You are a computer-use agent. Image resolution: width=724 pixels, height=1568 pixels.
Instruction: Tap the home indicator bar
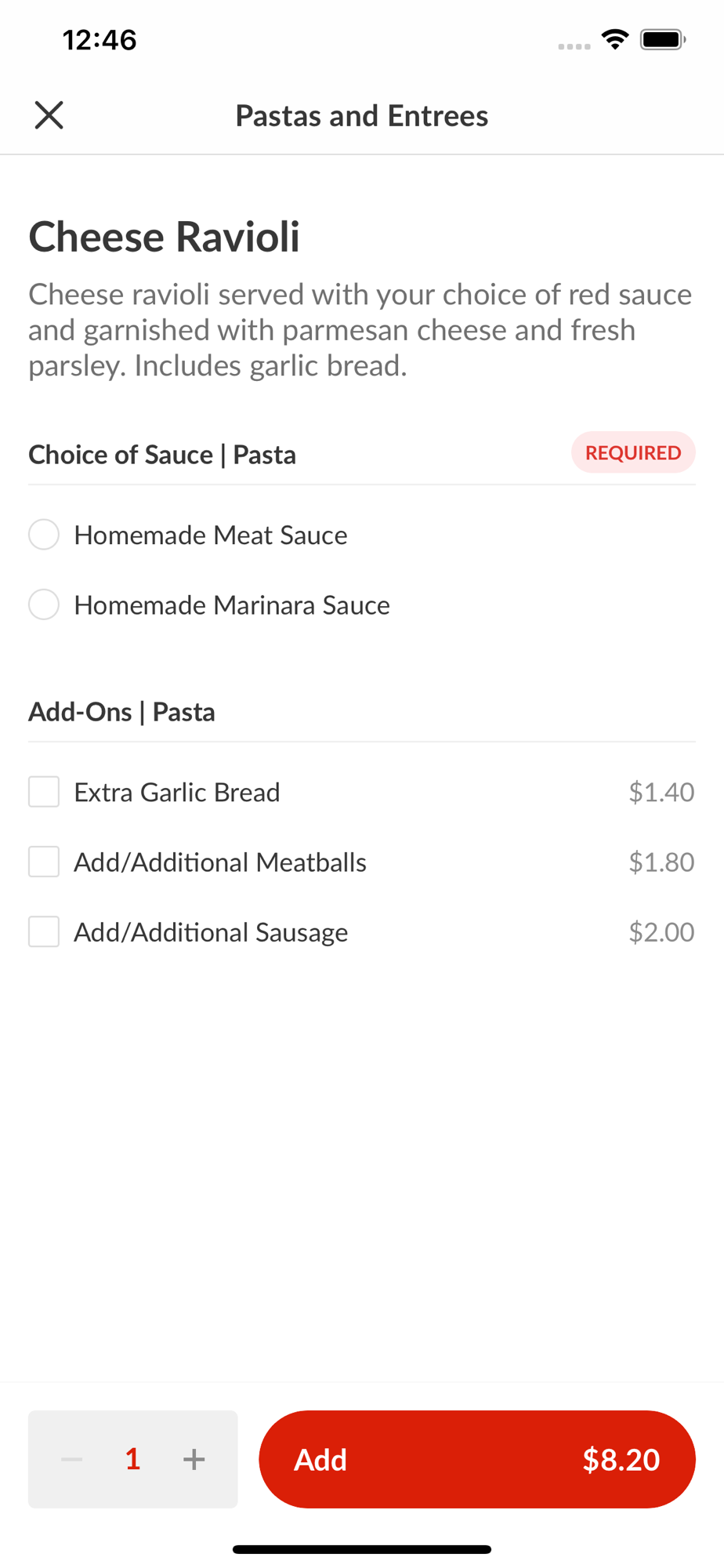pos(362,1549)
